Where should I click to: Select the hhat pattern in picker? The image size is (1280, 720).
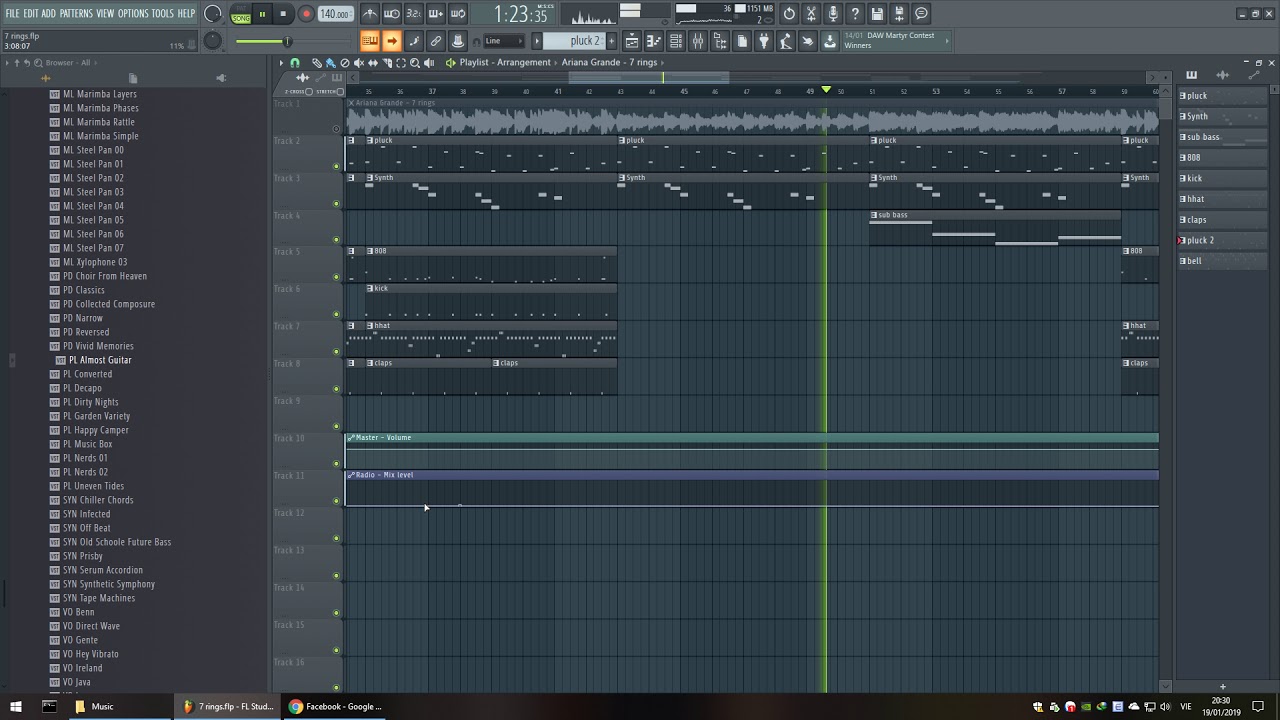(1221, 199)
